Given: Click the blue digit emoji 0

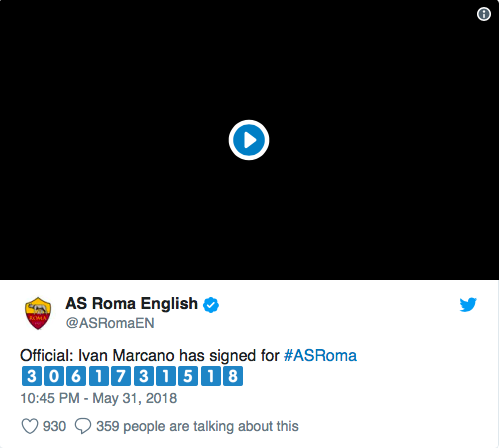Looking at the screenshot, I should (x=54, y=376).
